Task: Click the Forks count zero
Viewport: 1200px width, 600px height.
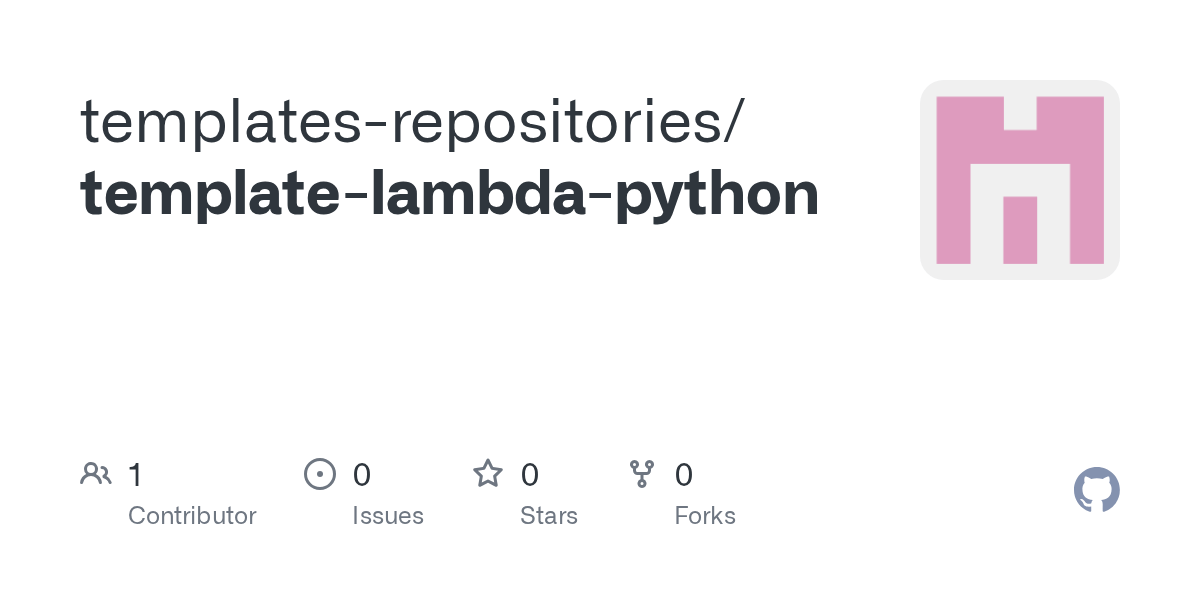Action: coord(684,474)
